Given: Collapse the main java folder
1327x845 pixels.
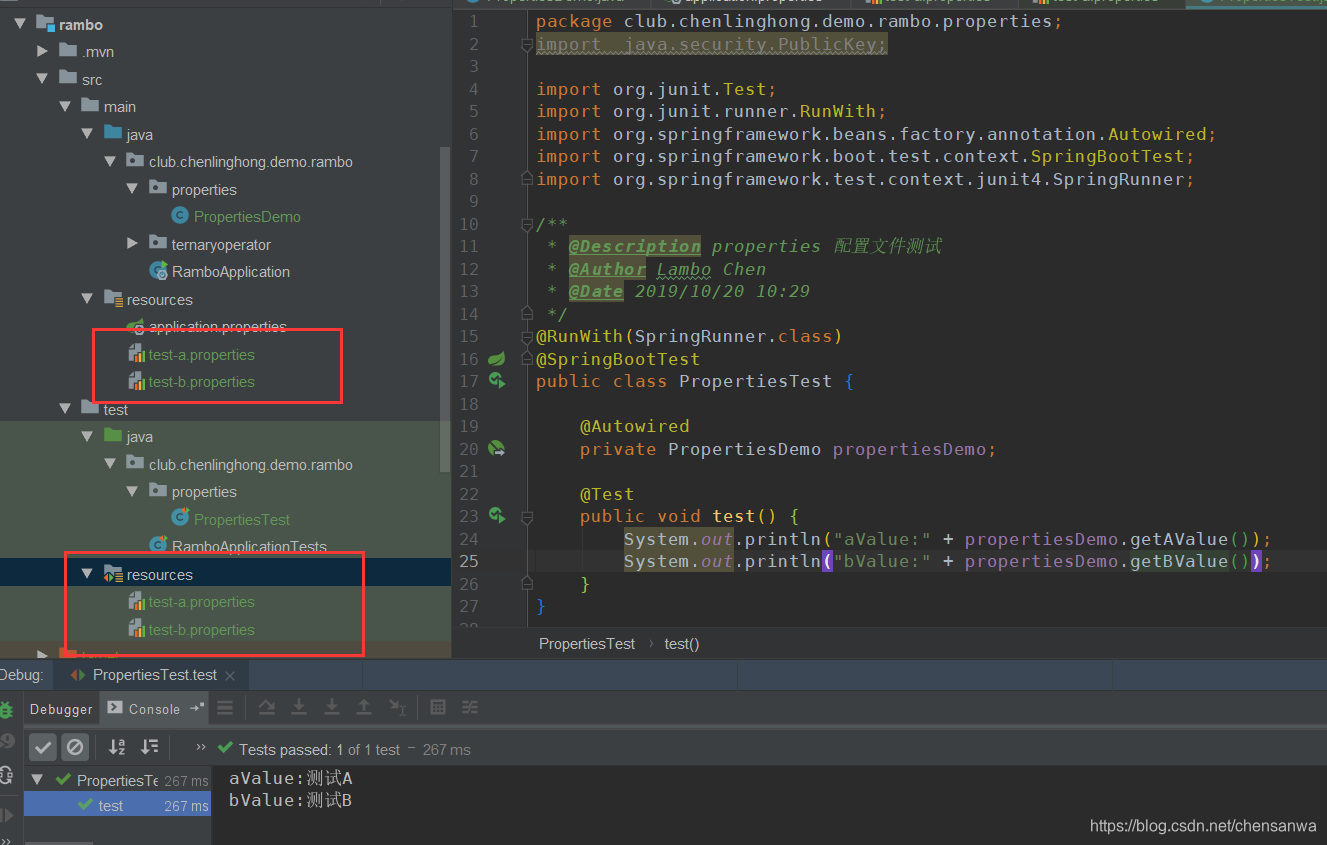Looking at the screenshot, I should point(87,134).
